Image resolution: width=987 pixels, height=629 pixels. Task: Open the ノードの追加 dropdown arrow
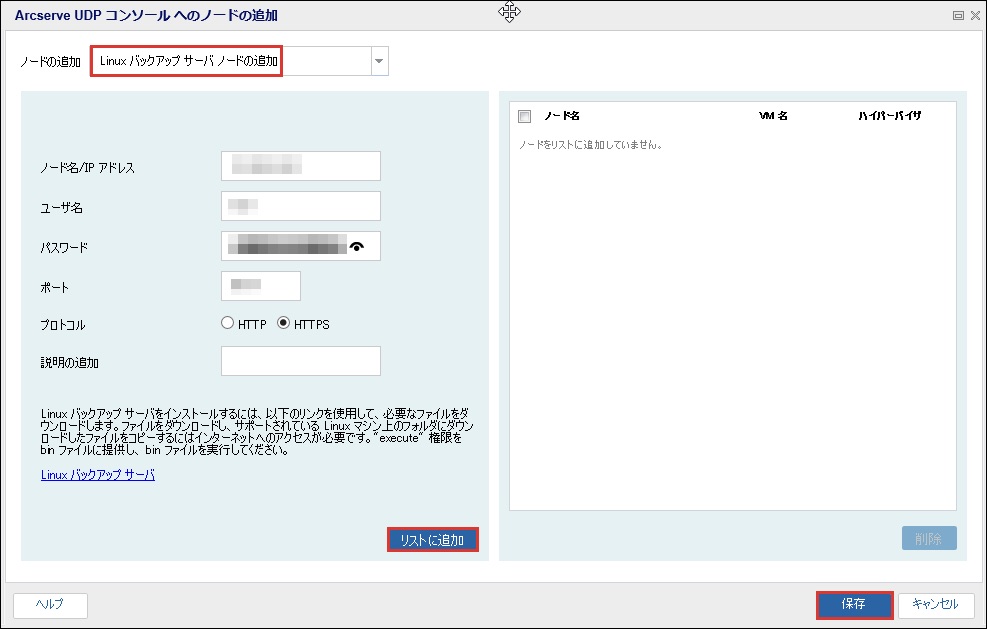tap(378, 62)
